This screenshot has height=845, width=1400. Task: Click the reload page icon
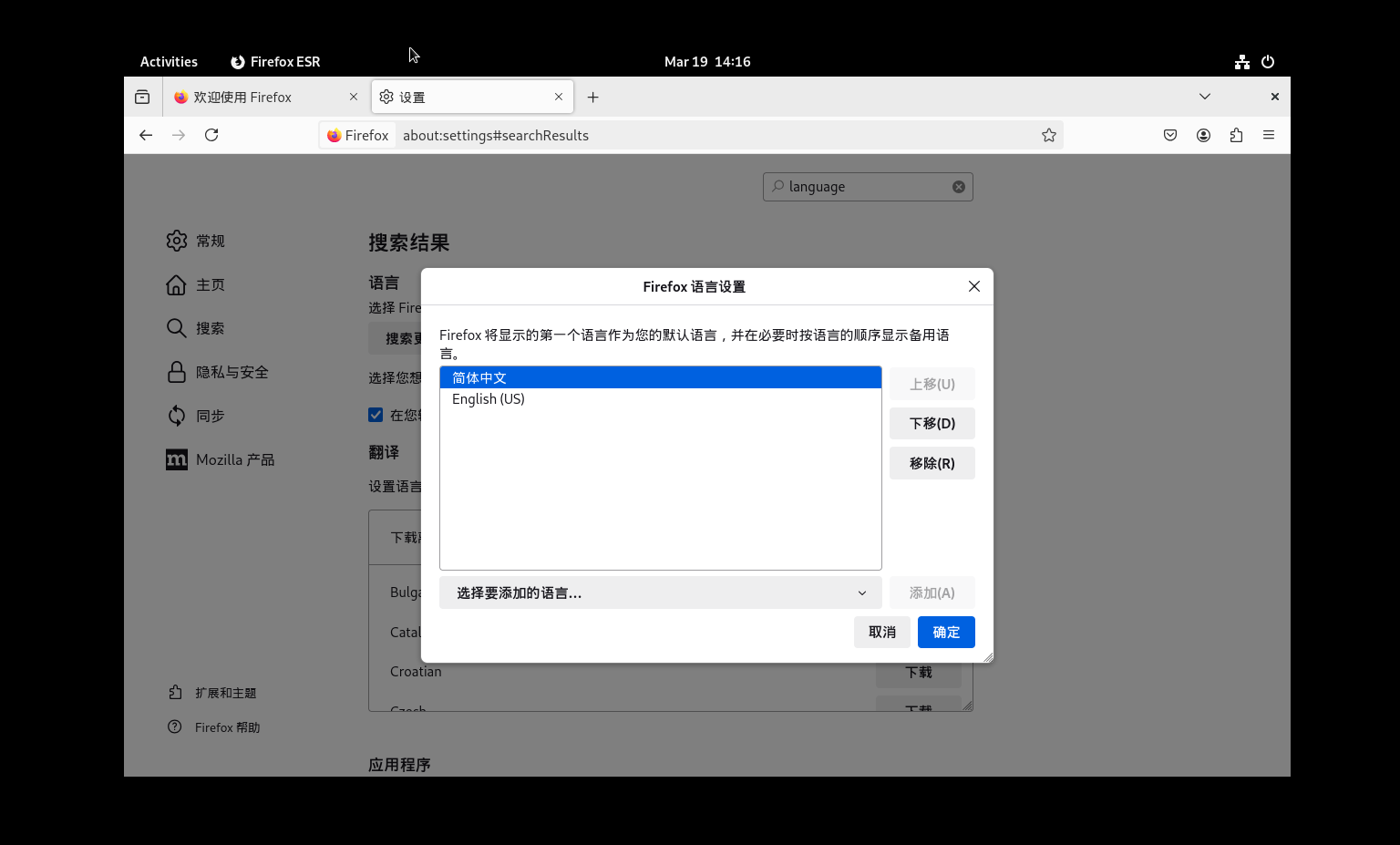coord(211,135)
